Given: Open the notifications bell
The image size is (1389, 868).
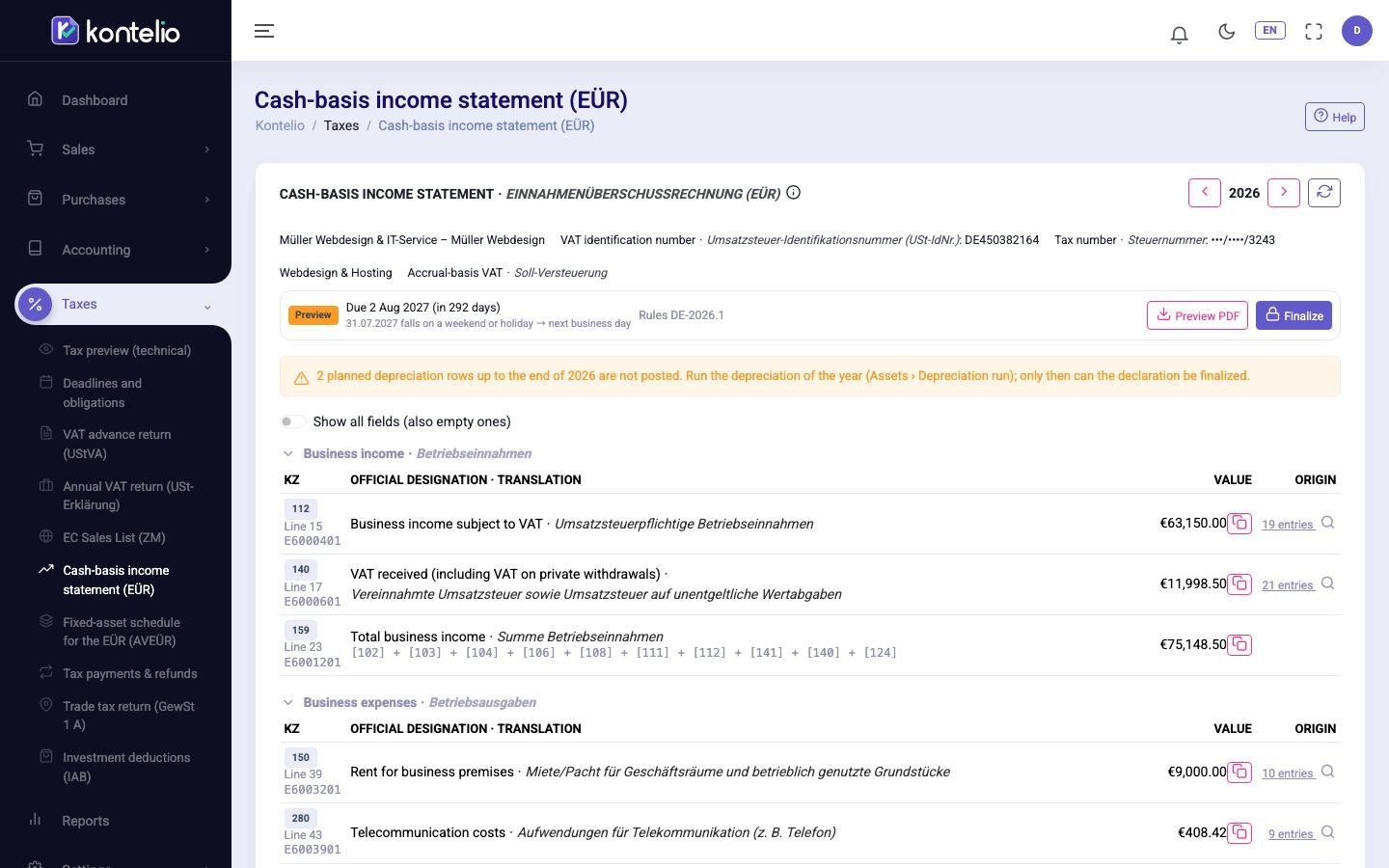Looking at the screenshot, I should pyautogui.click(x=1179, y=35).
